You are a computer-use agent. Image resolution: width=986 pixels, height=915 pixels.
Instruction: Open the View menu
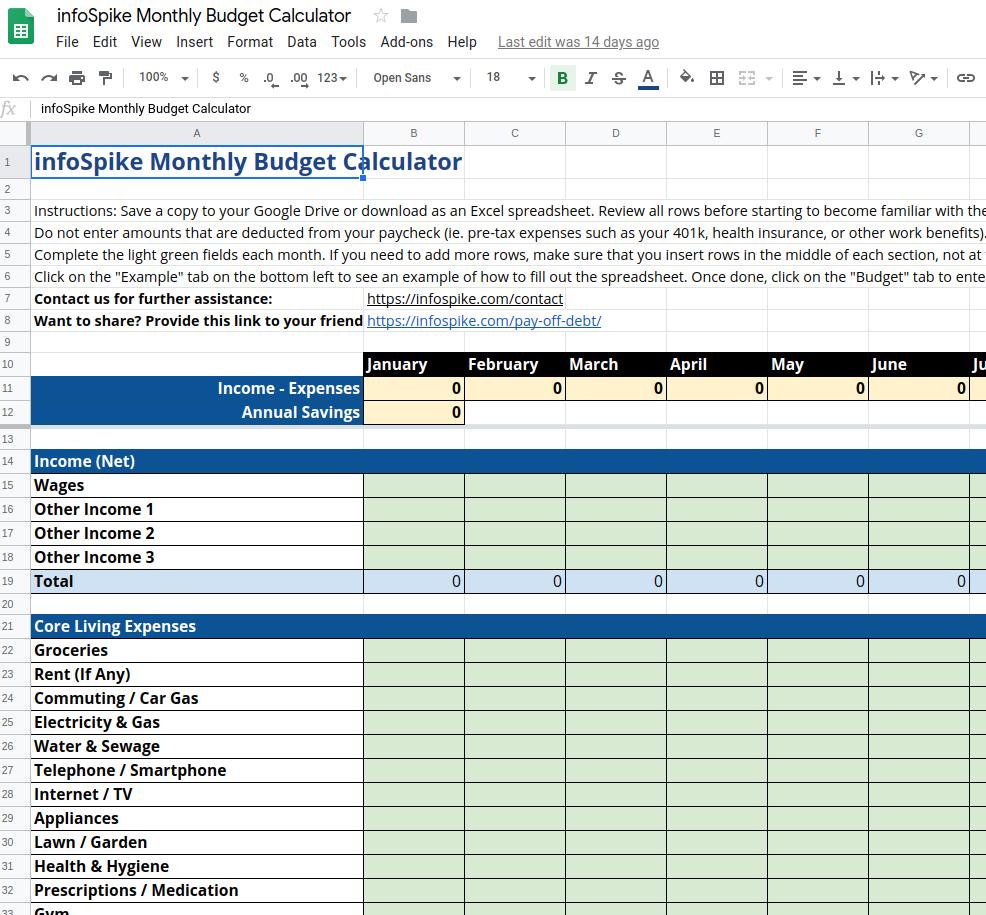point(147,42)
